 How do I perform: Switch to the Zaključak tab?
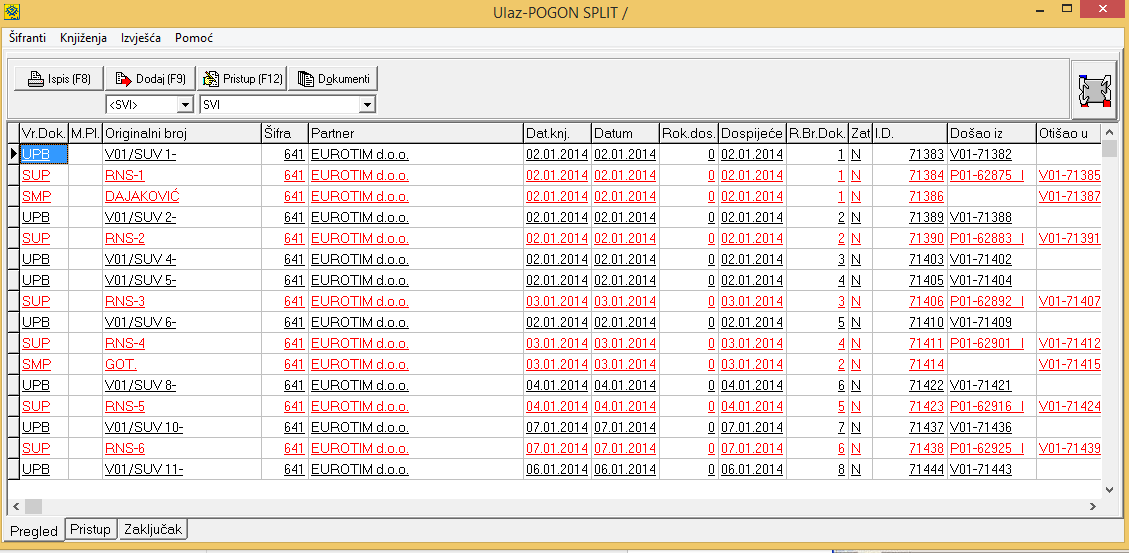(153, 529)
